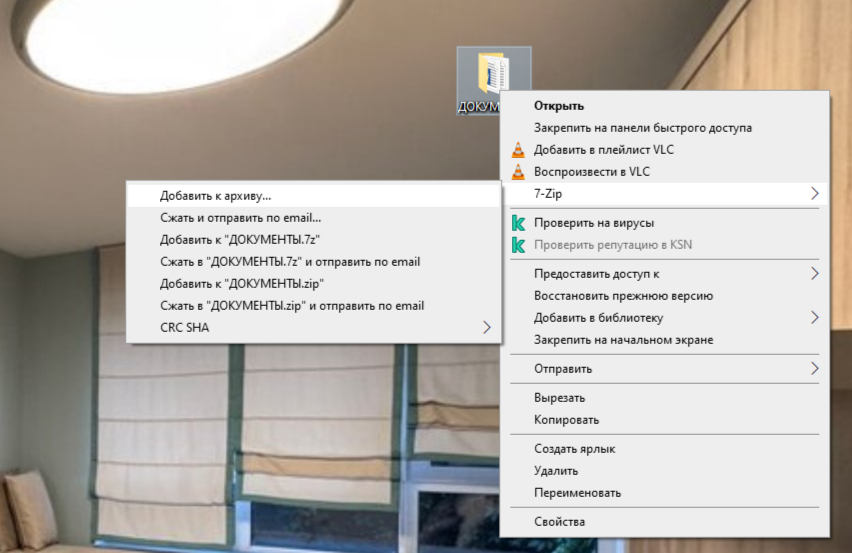Open the Отправить entry
Image resolution: width=852 pixels, height=553 pixels.
pyautogui.click(x=664, y=369)
